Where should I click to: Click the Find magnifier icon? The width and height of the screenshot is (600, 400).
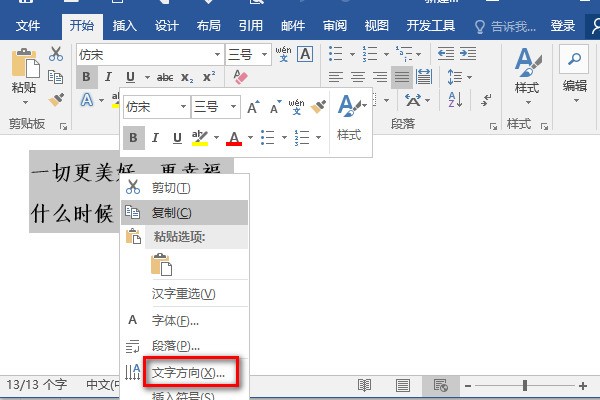pyautogui.click(x=574, y=59)
